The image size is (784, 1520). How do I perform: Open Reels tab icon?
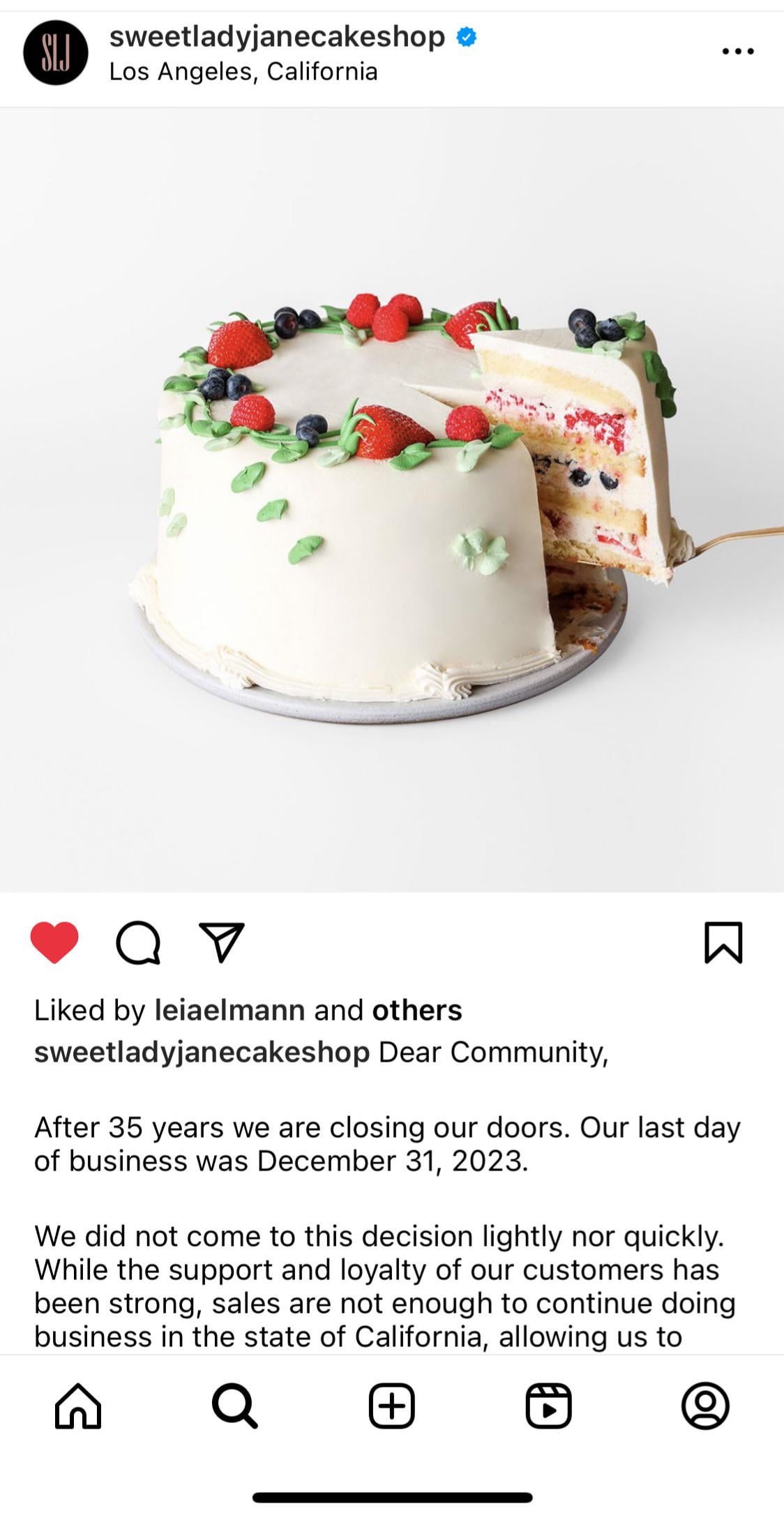(548, 1406)
